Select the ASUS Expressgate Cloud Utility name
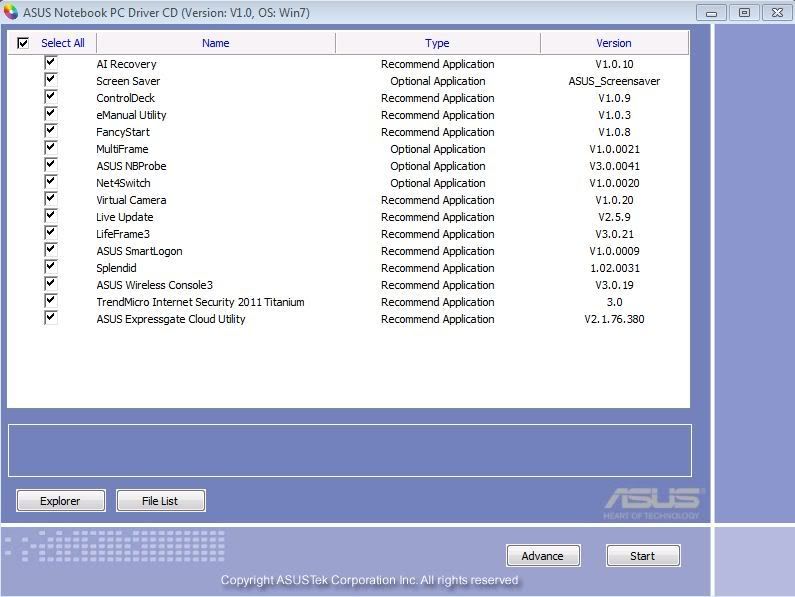This screenshot has height=597, width=795. tap(171, 319)
